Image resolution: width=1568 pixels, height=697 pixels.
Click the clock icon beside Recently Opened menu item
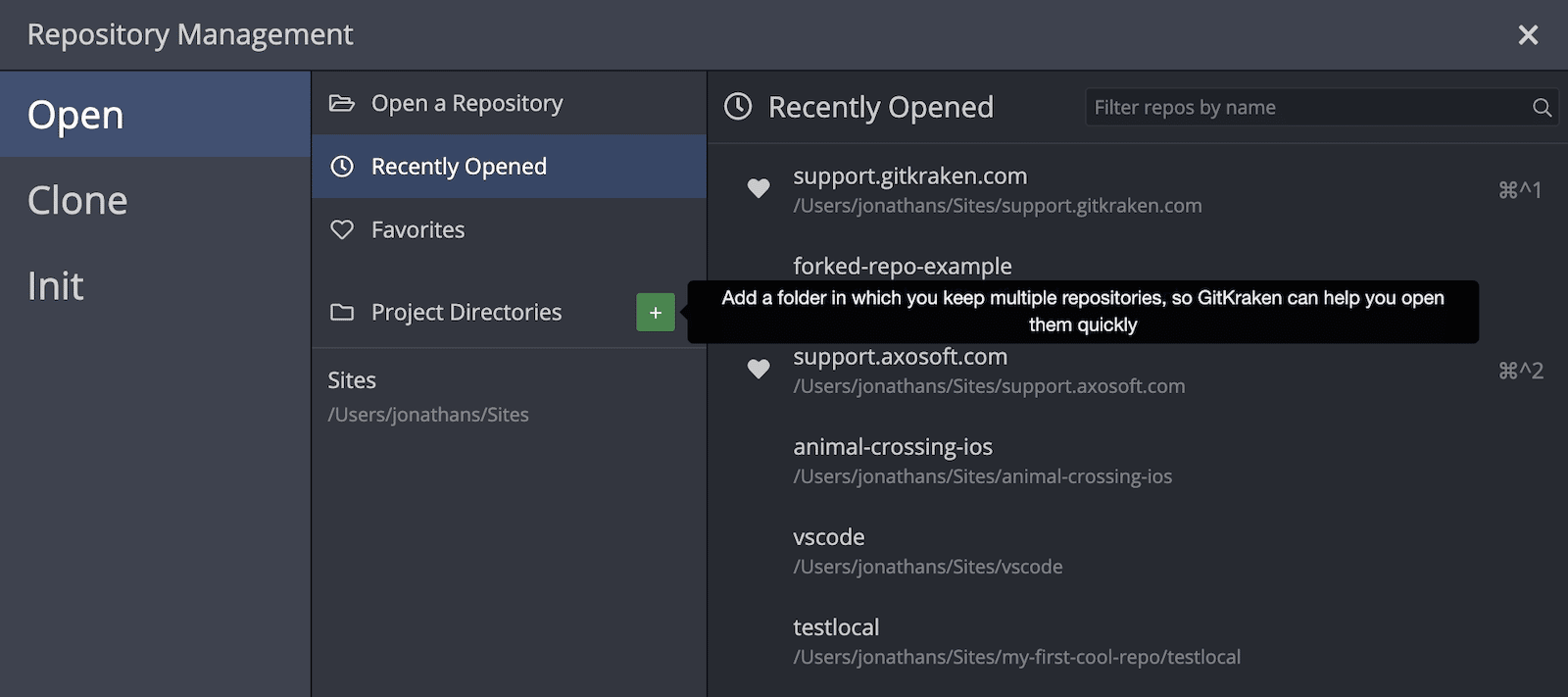point(341,167)
